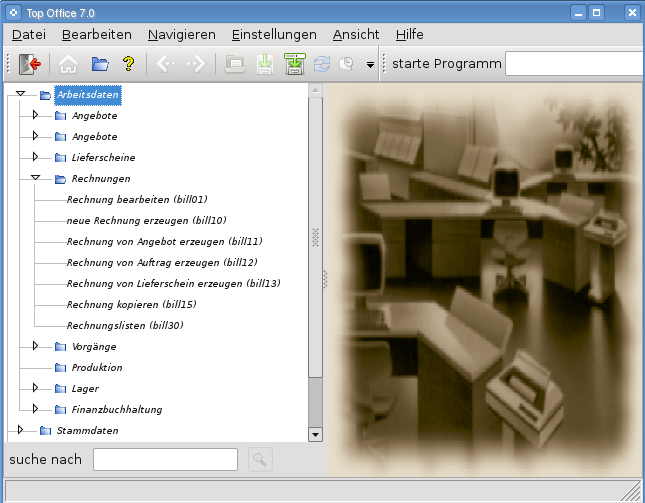Click the forward arrow navigation icon
This screenshot has width=645, height=503.
pos(196,64)
